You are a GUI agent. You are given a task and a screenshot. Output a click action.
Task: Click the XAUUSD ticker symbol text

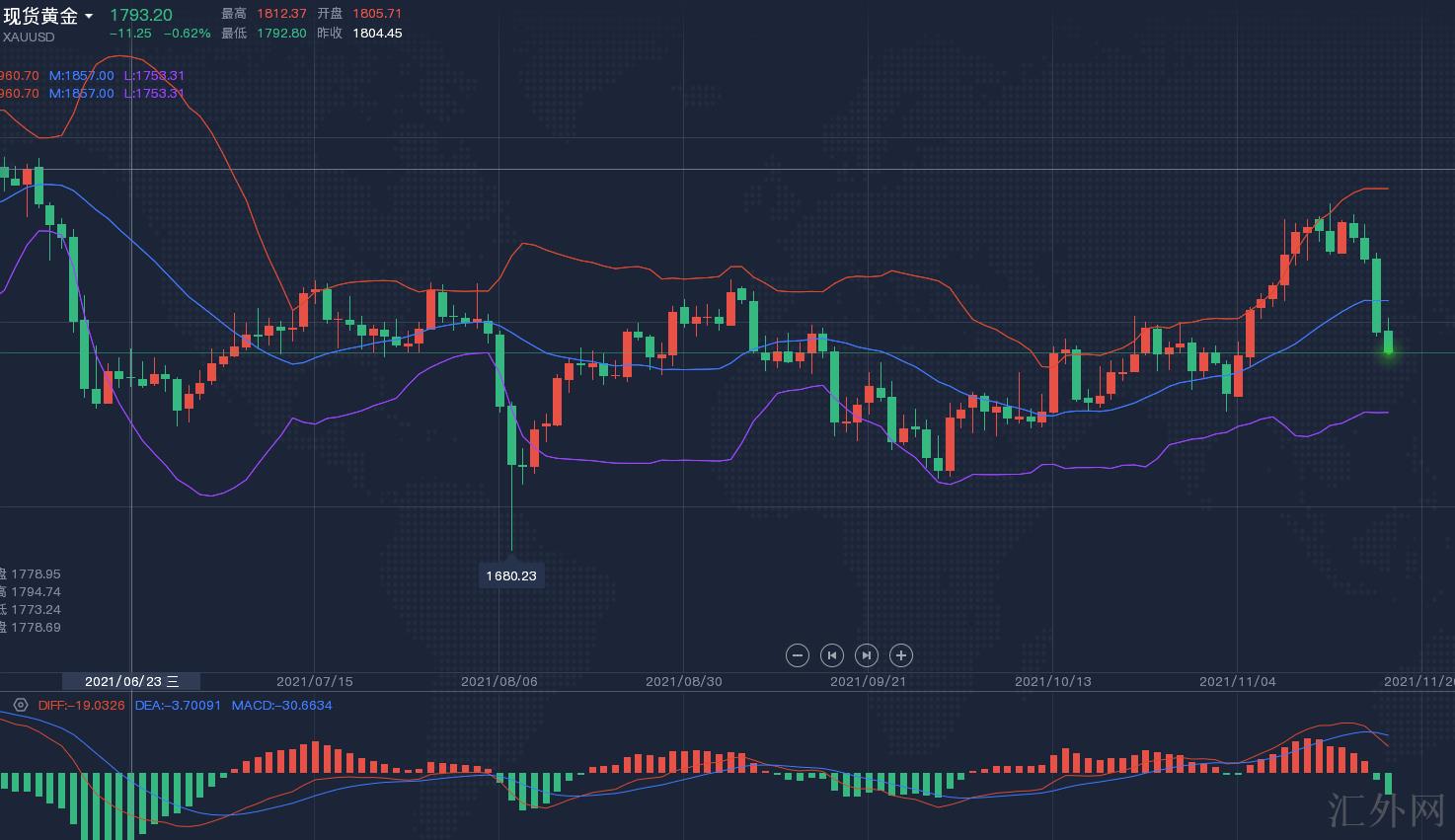(x=29, y=38)
